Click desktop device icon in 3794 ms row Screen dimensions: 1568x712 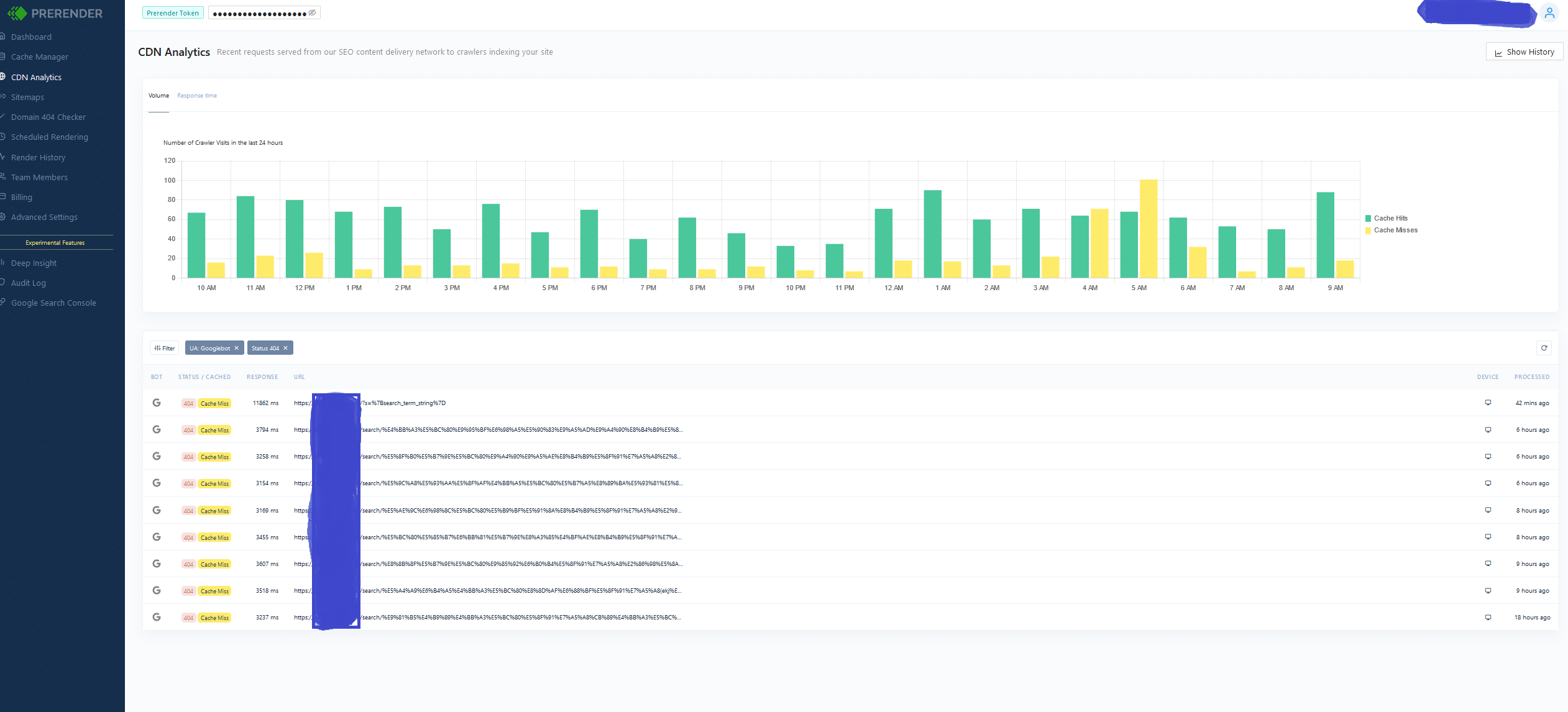point(1488,429)
